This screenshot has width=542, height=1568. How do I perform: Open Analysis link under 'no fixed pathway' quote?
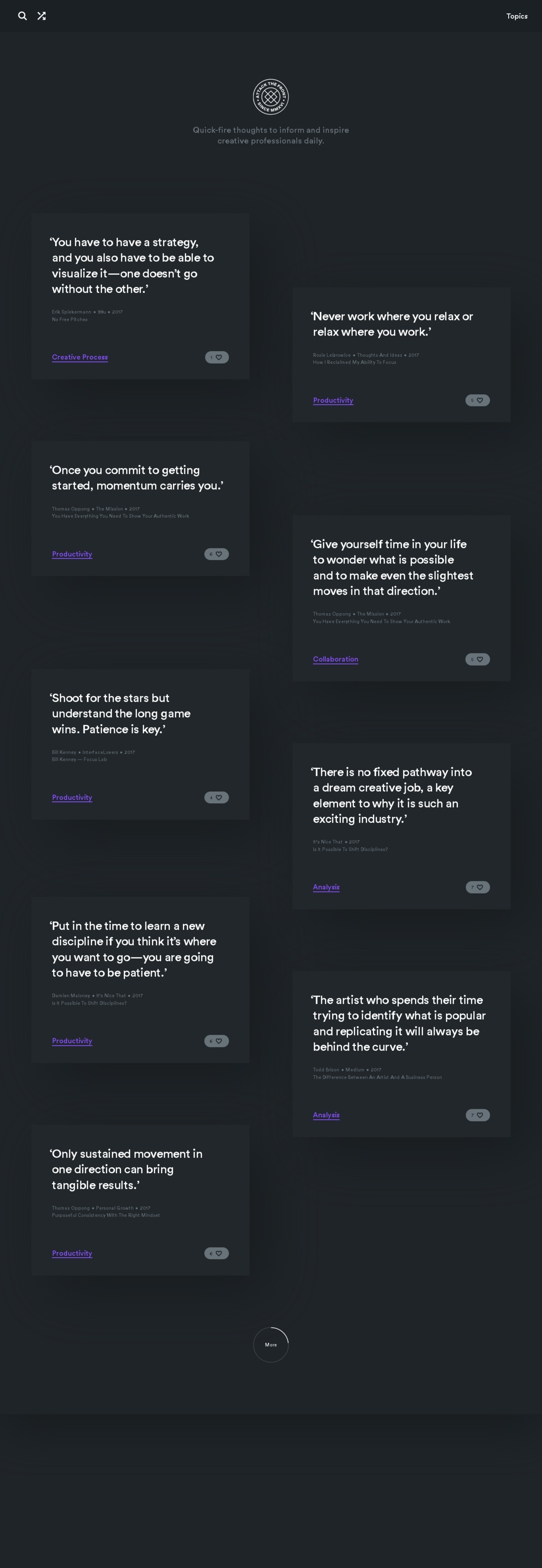click(x=327, y=887)
